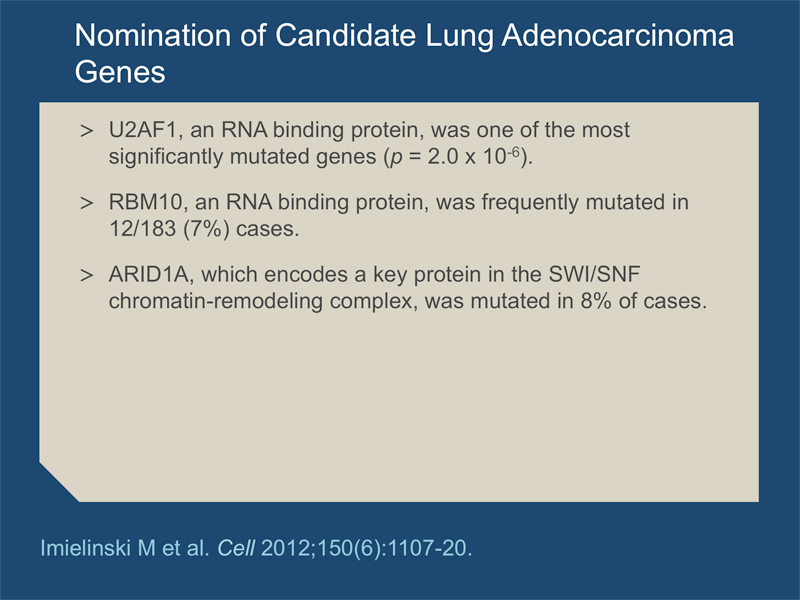This screenshot has width=800, height=600.
Task: Click the arrow bullet before U2AF1
Action: click(87, 131)
